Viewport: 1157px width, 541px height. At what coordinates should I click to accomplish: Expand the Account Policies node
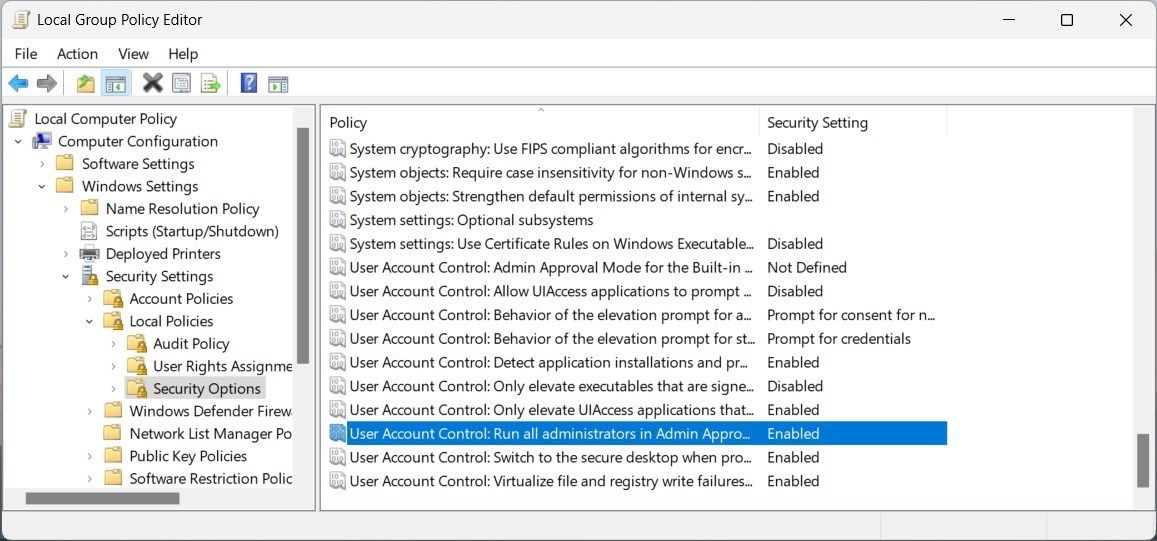[89, 299]
